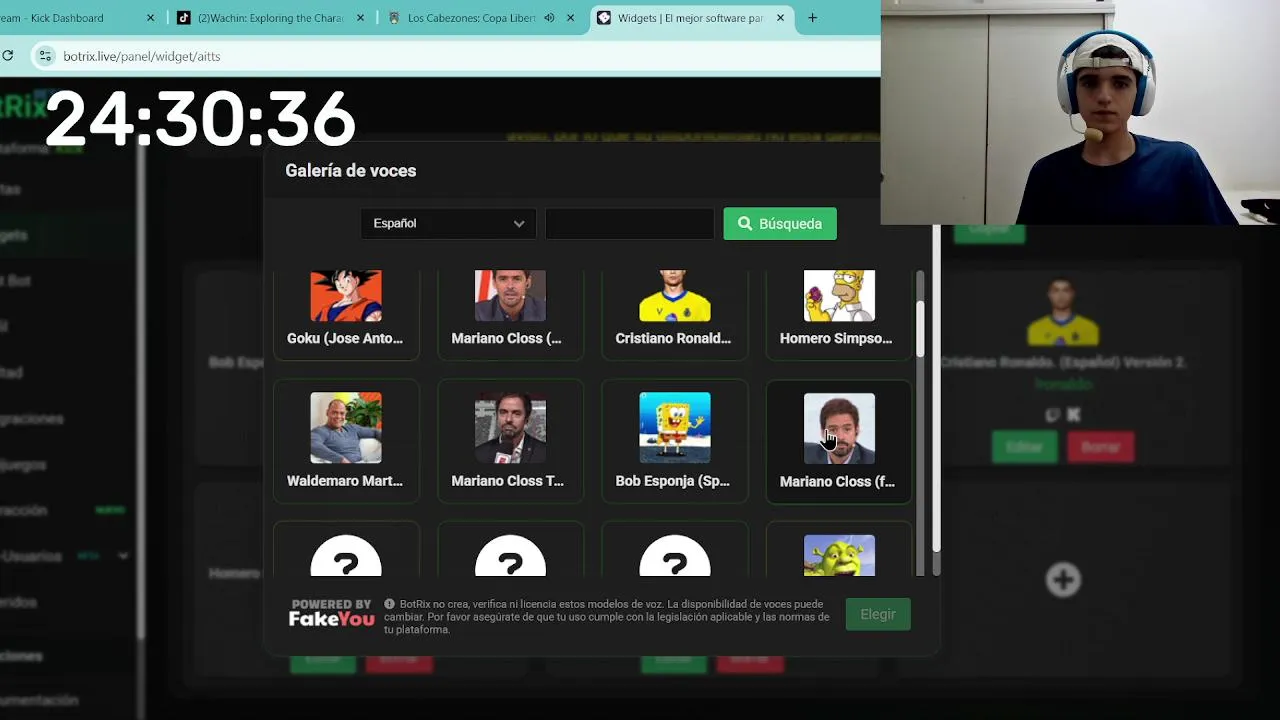Image resolution: width=1280 pixels, height=720 pixels.
Task: Select the Cristiano Ronald... voice card
Action: tap(674, 314)
